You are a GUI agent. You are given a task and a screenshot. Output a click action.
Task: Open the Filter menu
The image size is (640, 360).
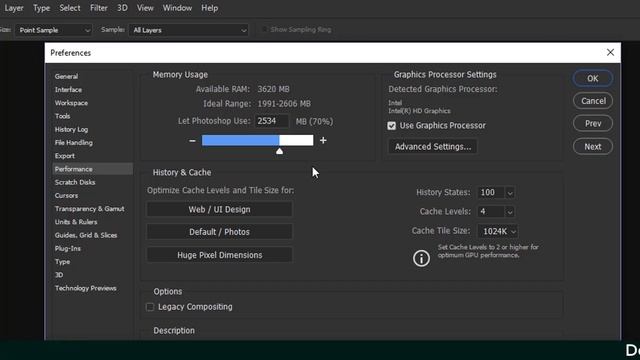pyautogui.click(x=99, y=8)
